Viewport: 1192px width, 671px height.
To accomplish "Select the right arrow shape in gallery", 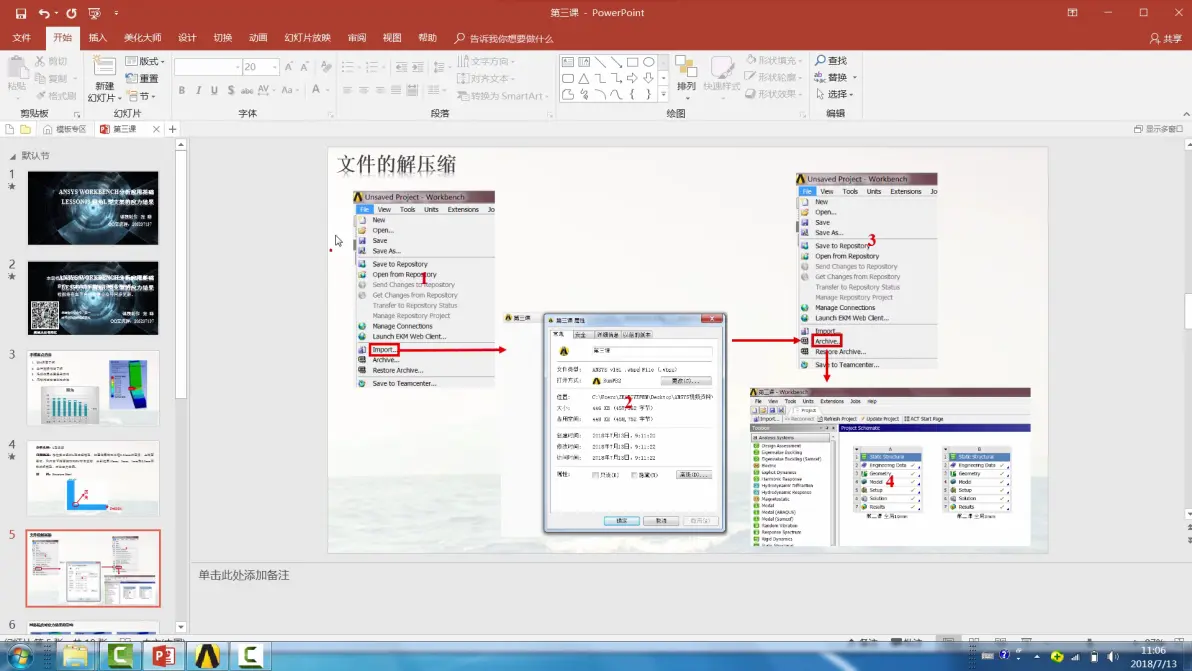I will coord(632,78).
